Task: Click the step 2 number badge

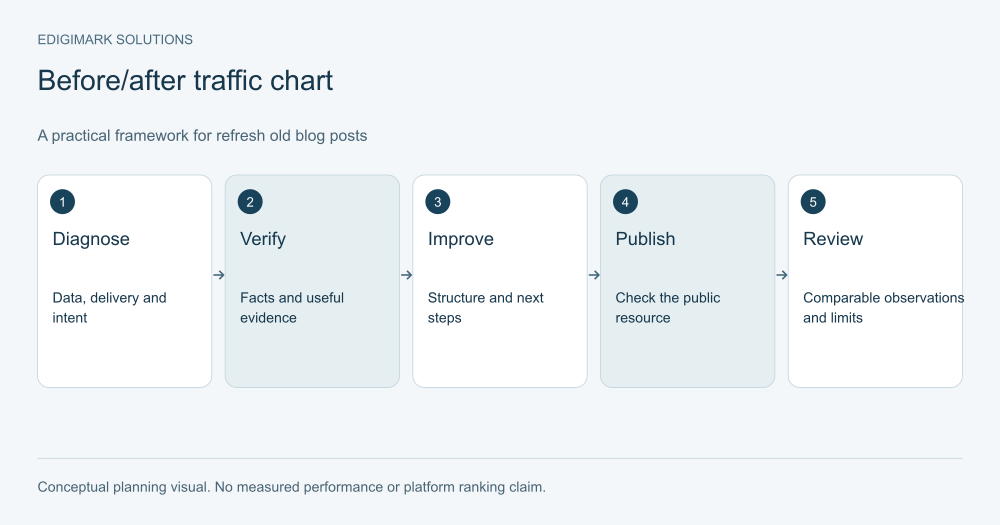Action: click(250, 202)
